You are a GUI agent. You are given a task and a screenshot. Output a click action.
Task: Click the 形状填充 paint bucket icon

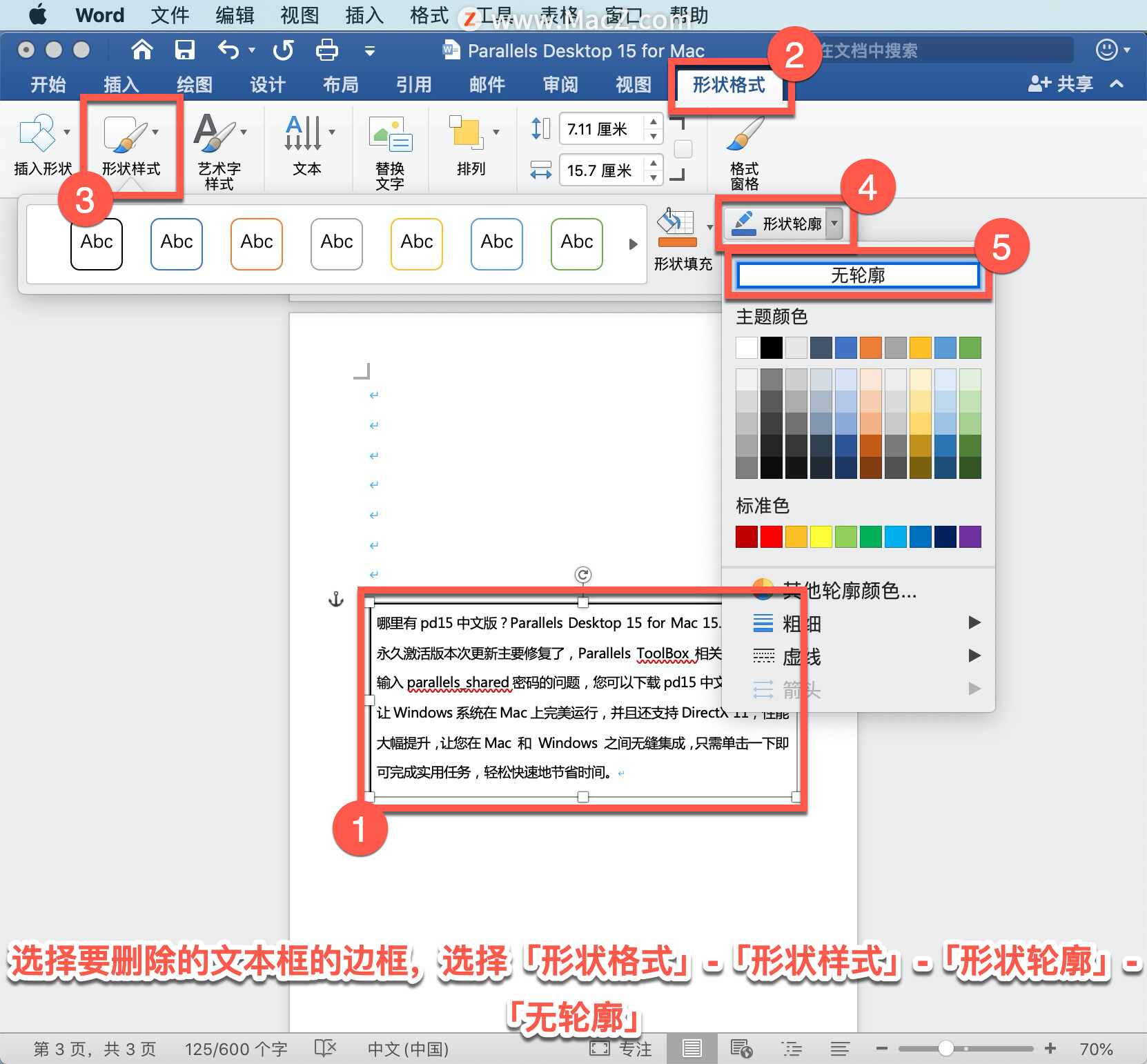(x=676, y=227)
